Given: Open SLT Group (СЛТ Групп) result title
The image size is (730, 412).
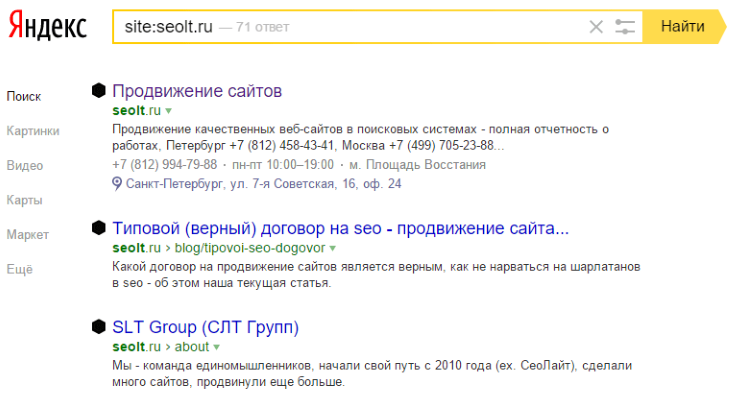Looking at the screenshot, I should click(205, 327).
